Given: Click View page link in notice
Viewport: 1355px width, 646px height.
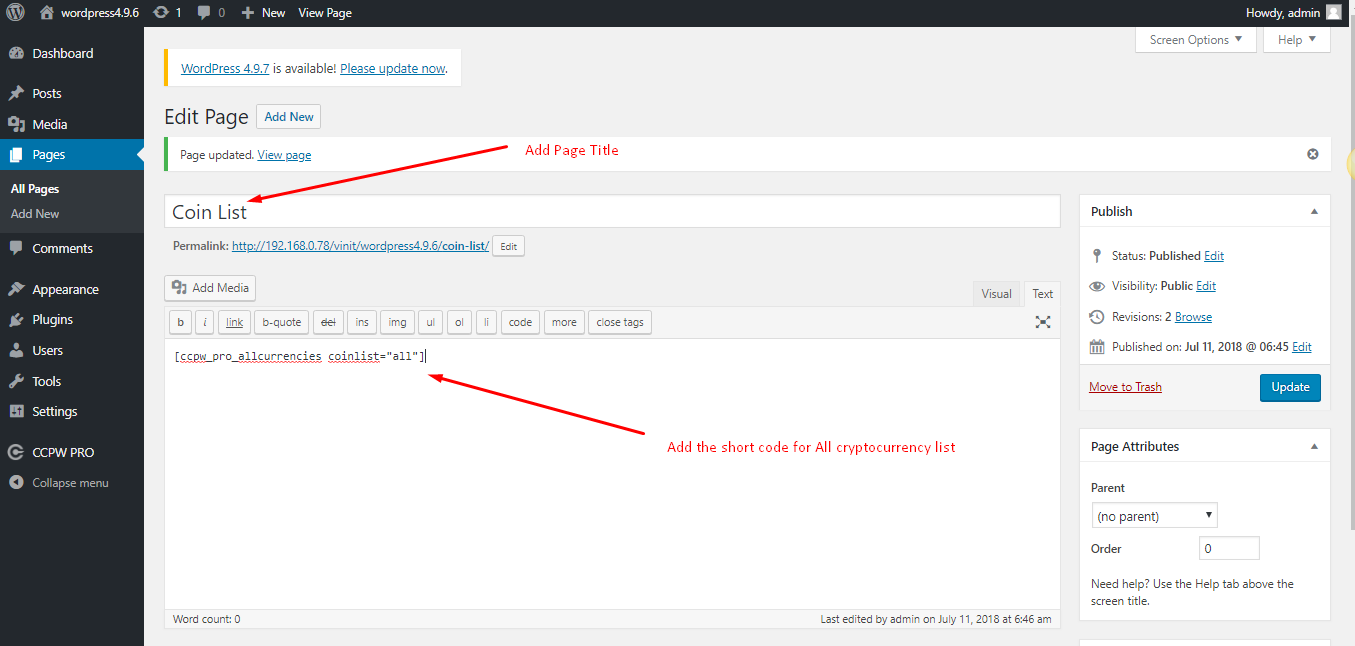Looking at the screenshot, I should [284, 155].
